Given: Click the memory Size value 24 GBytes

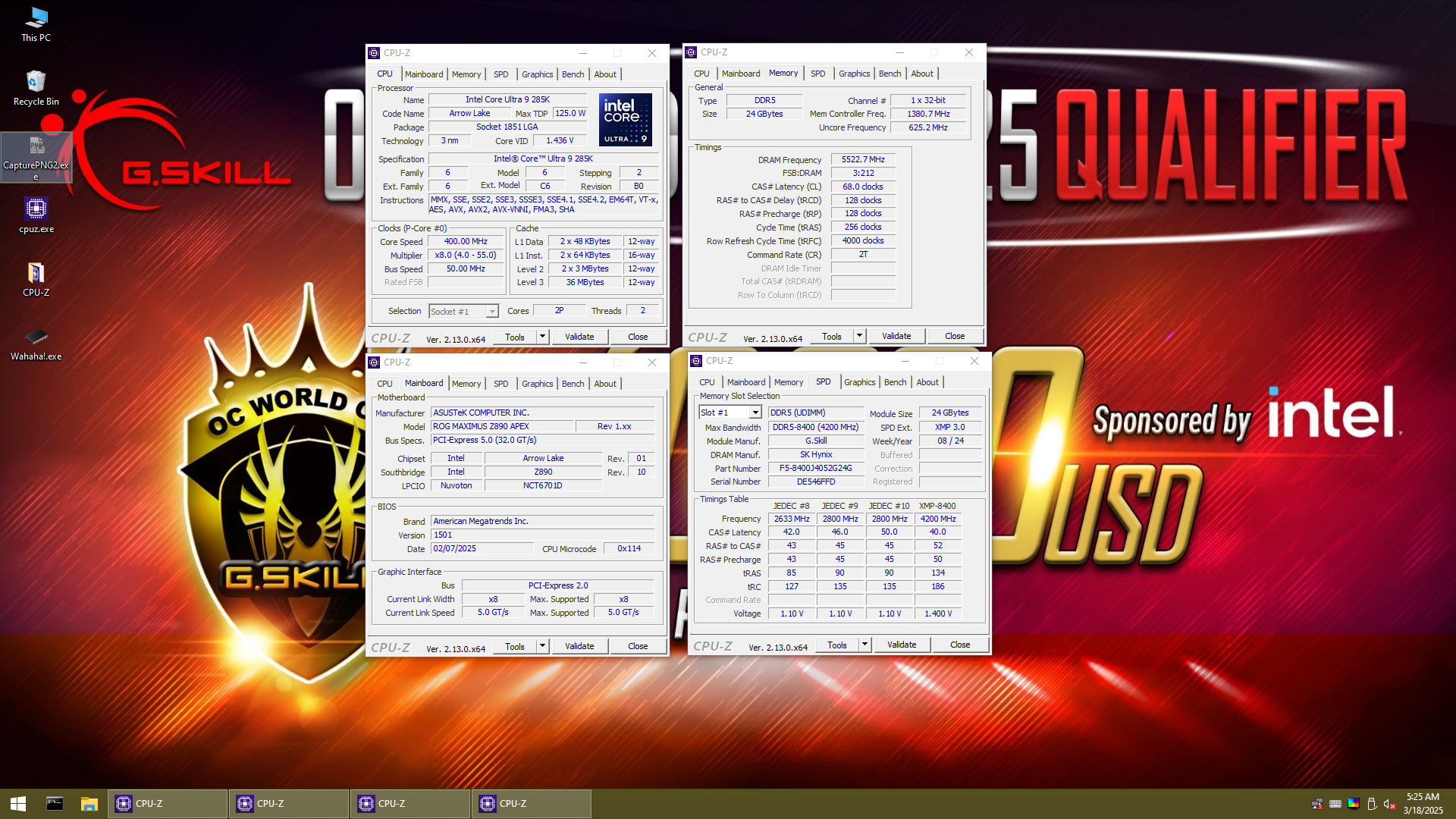Looking at the screenshot, I should click(x=764, y=114).
